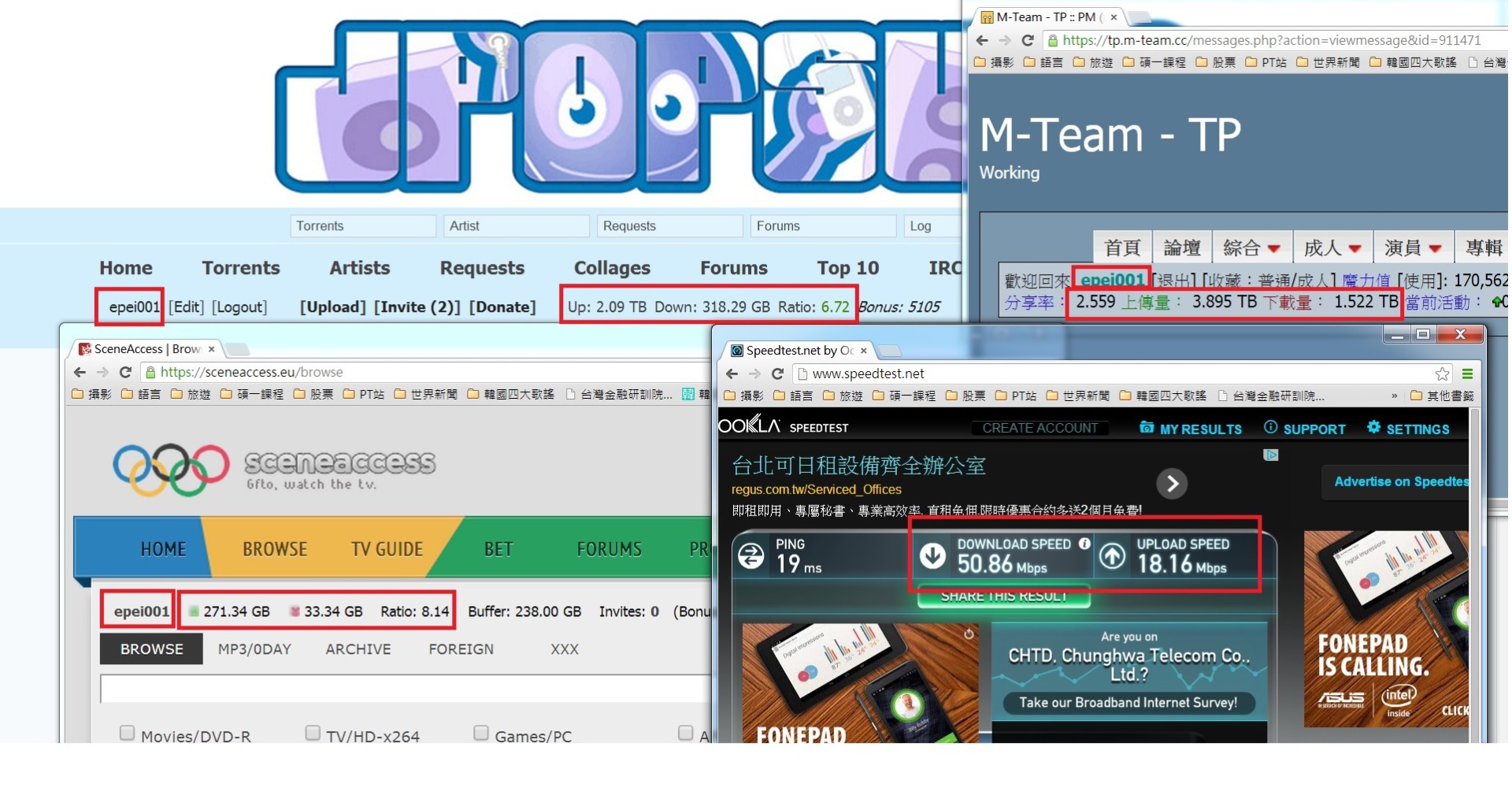
Task: Bookmark the Speedtest page with the star
Action: click(1442, 373)
